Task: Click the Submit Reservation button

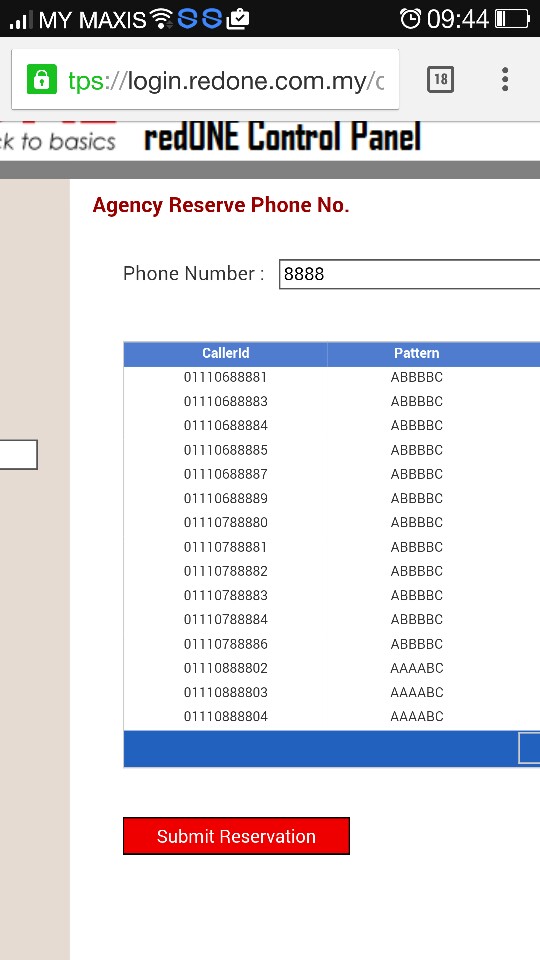Action: tap(236, 836)
